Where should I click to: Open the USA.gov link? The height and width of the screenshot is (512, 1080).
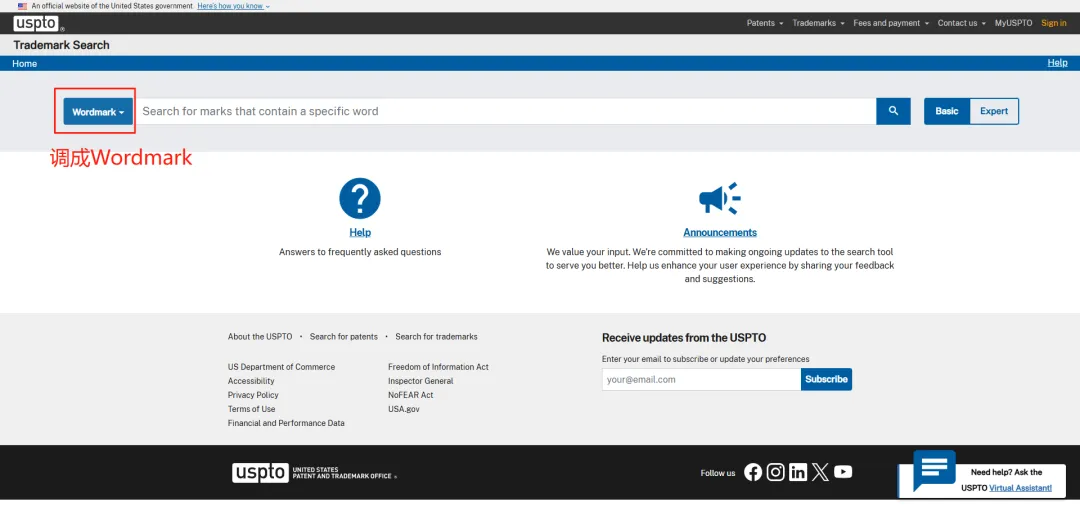point(404,409)
